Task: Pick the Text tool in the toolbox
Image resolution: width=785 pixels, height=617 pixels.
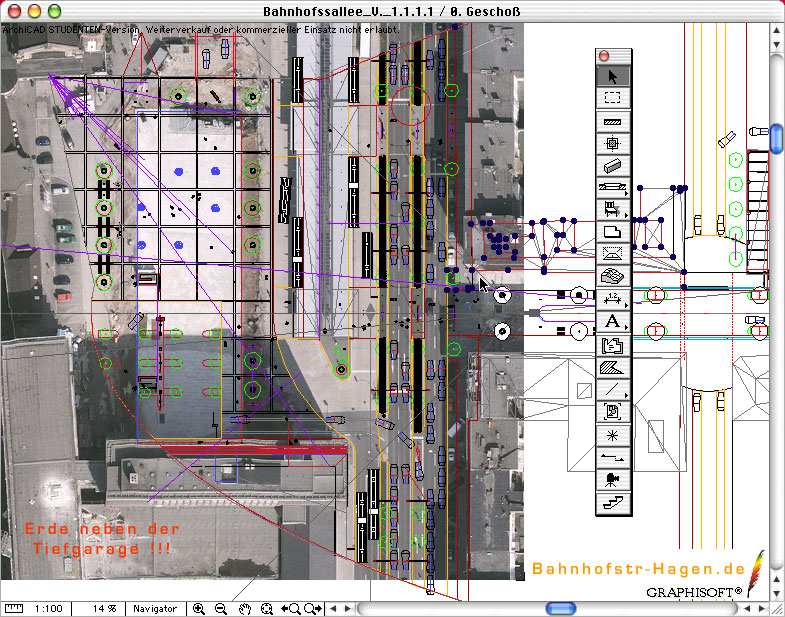Action: [x=613, y=321]
